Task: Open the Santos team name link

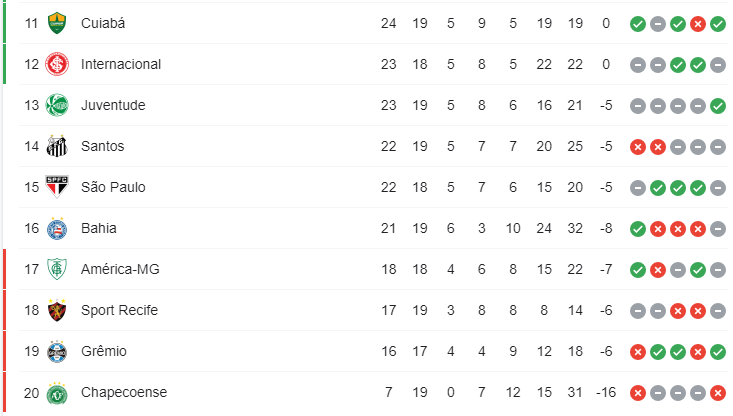Action: click(102, 146)
